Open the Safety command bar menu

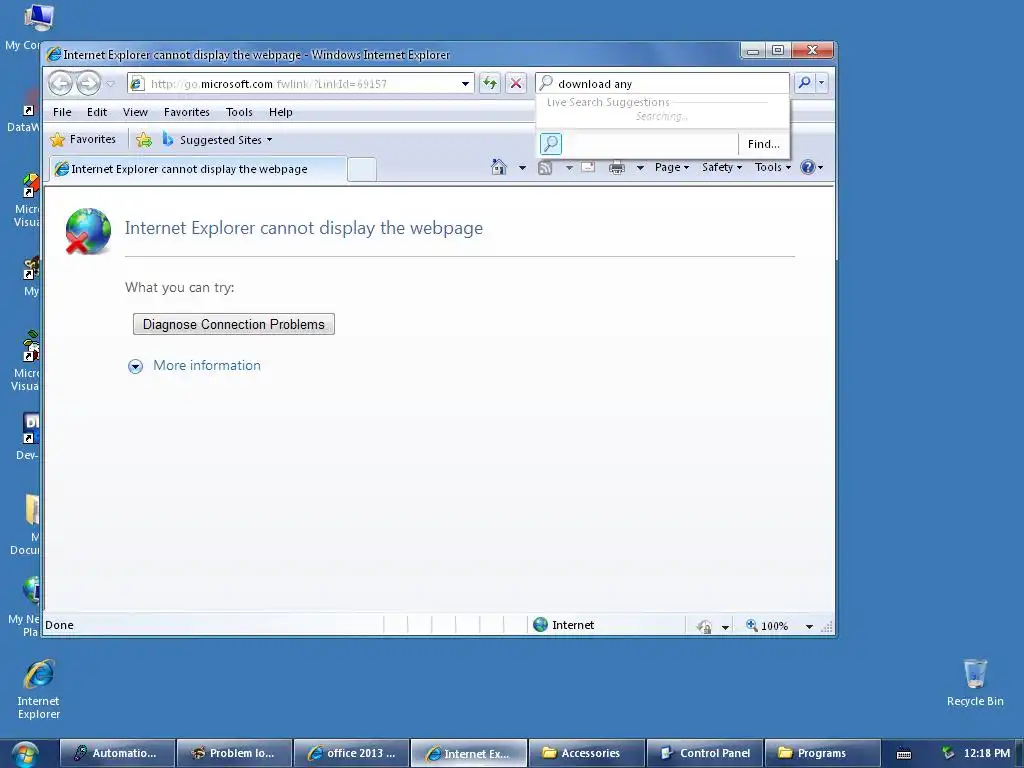click(x=721, y=167)
